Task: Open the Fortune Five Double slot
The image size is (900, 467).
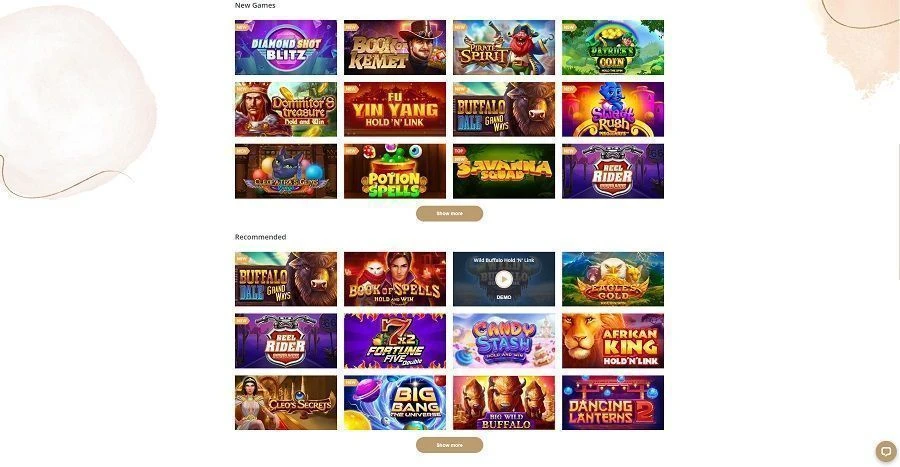Action: 395,341
